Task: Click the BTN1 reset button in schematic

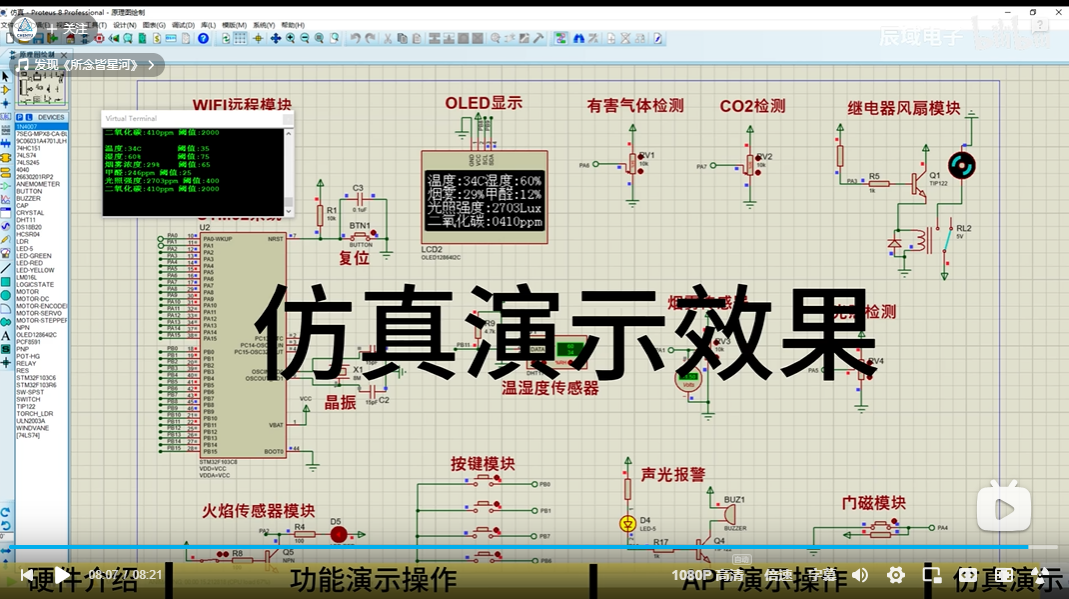Action: [x=360, y=236]
